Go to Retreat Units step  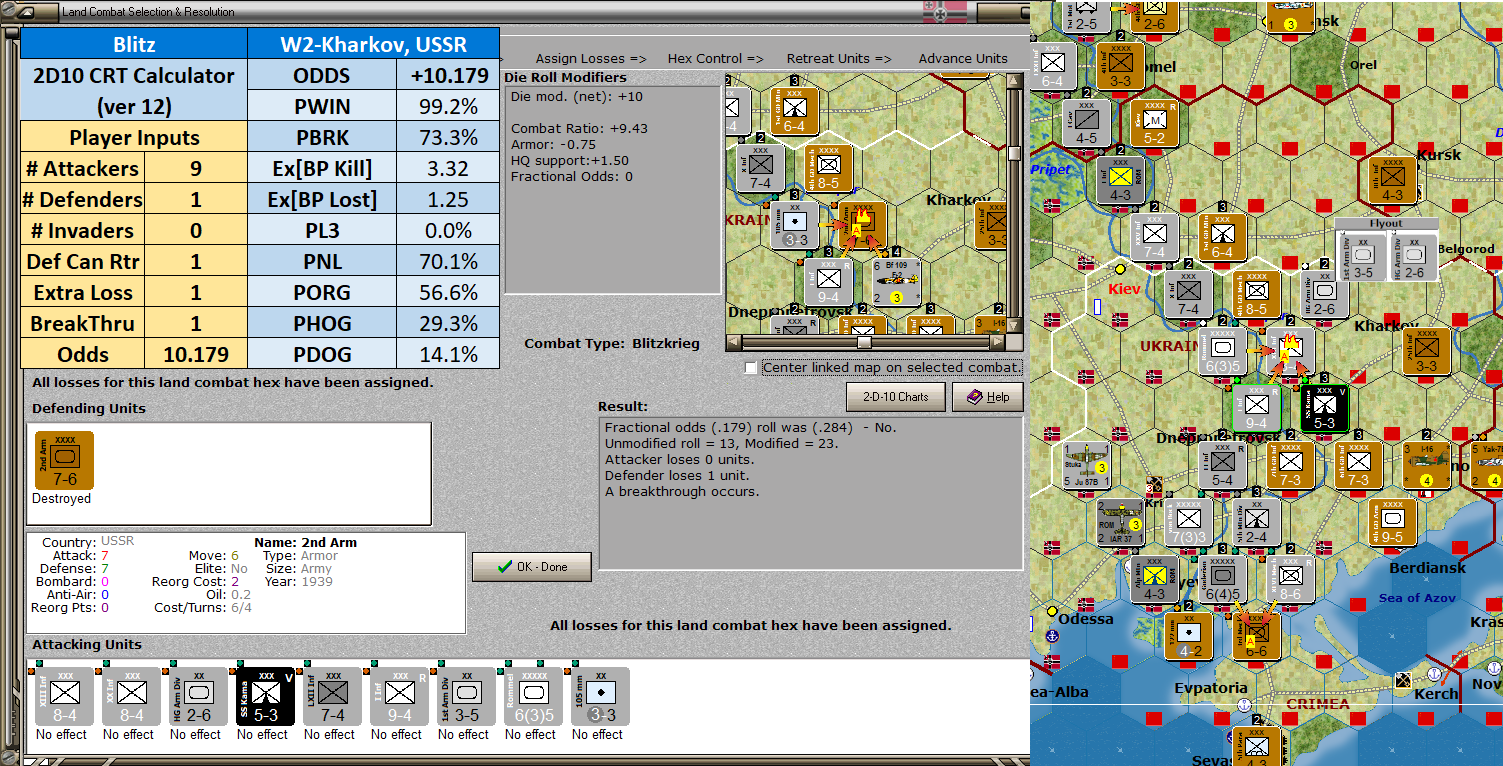tap(839, 59)
